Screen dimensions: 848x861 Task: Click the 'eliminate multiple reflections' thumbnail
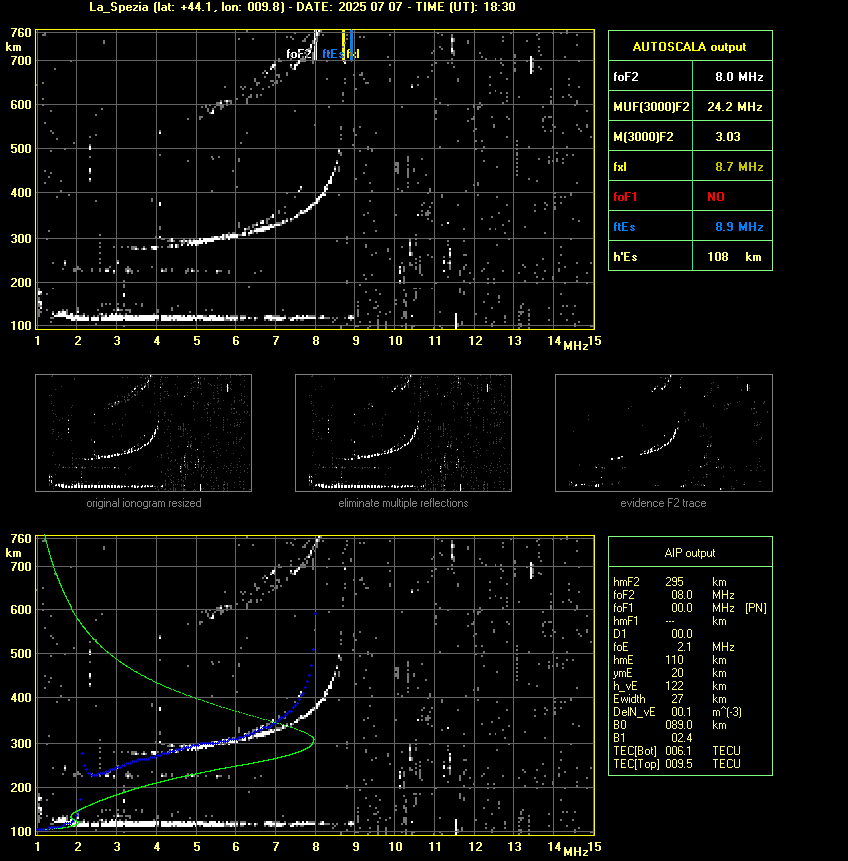coord(403,433)
